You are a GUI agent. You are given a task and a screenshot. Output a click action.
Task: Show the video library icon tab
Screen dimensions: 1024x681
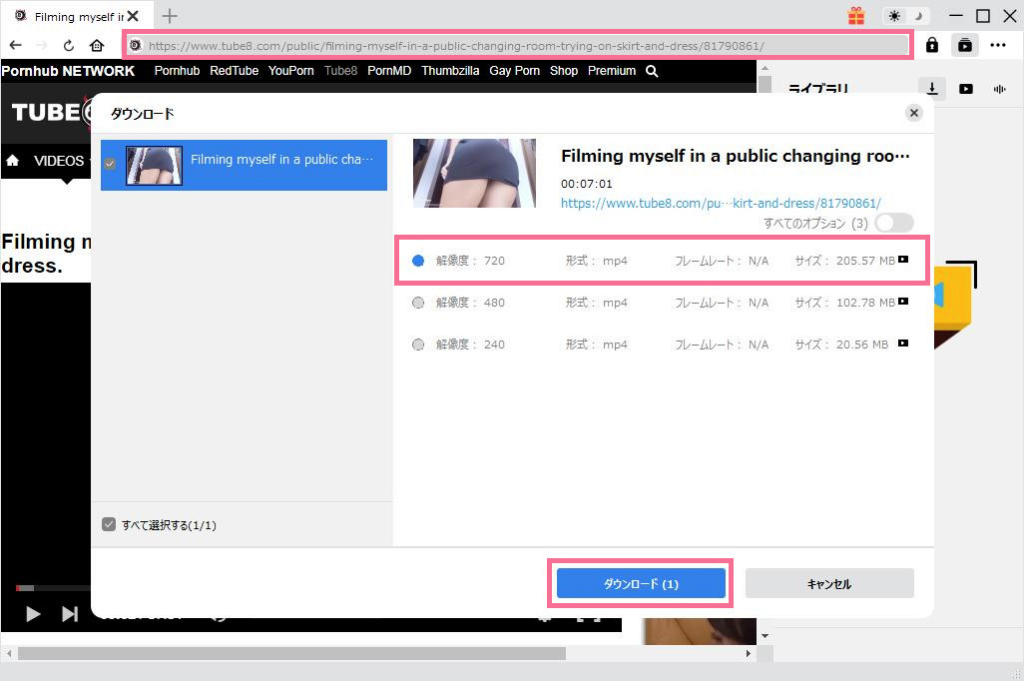tap(966, 89)
